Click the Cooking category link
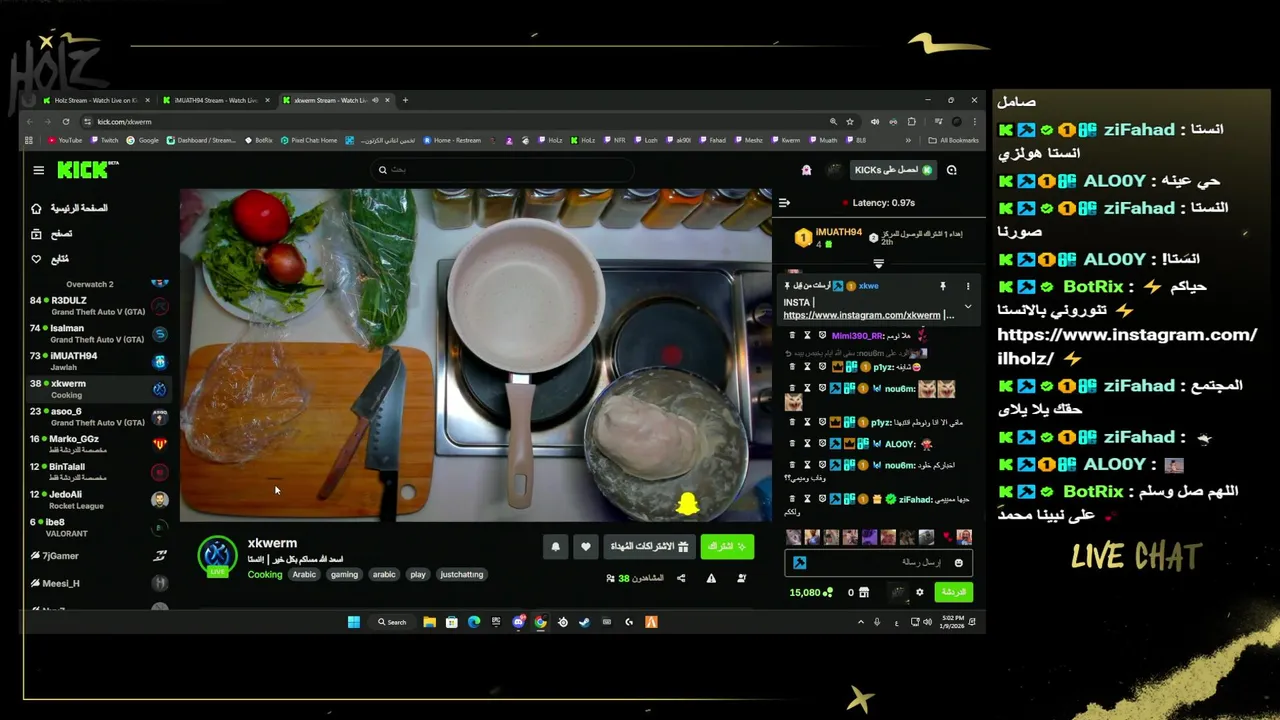The width and height of the screenshot is (1280, 720). pos(265,575)
